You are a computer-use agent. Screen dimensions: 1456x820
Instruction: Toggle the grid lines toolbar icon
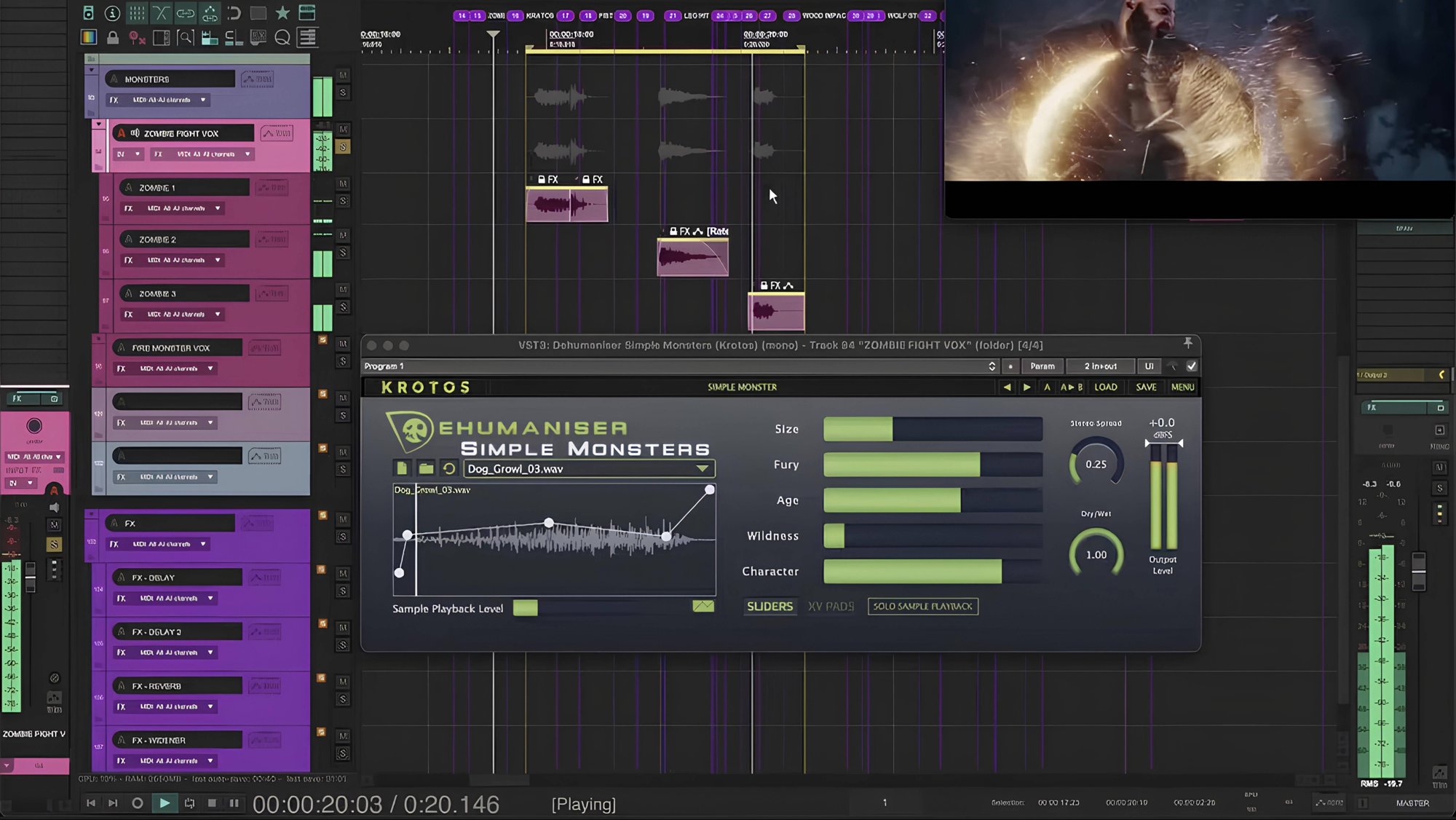136,13
